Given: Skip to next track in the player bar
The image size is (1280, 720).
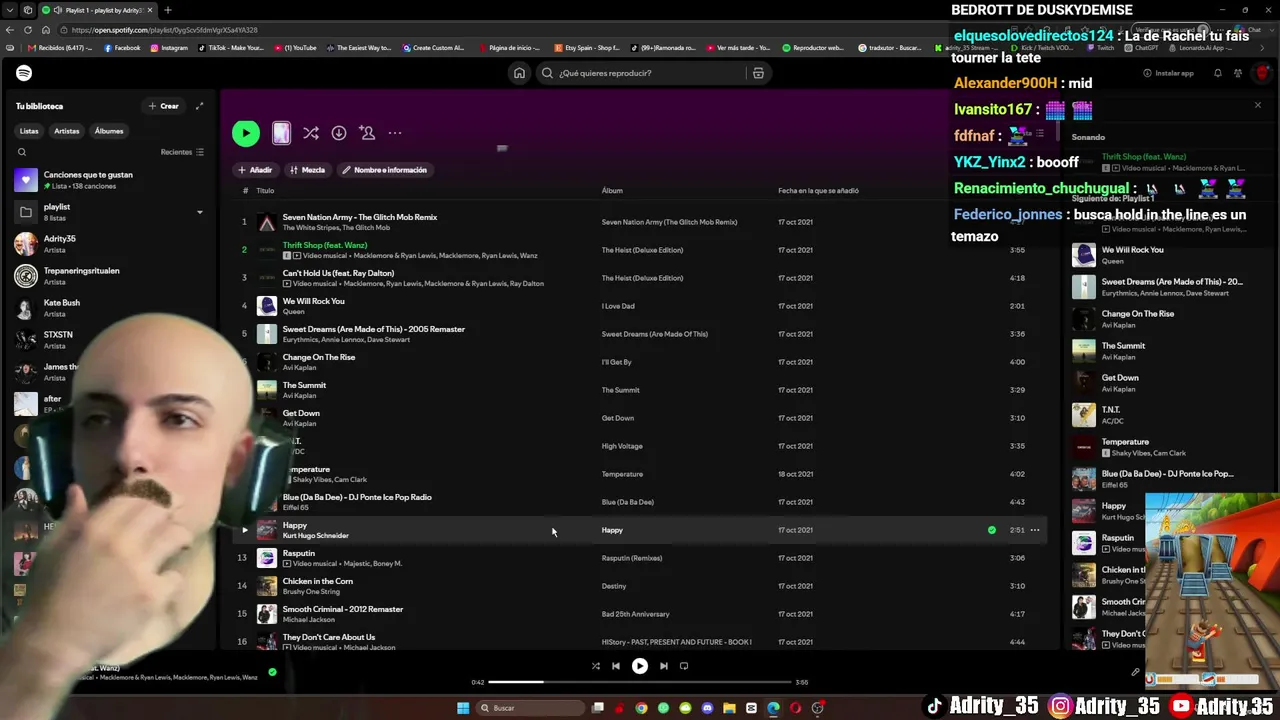Looking at the screenshot, I should tap(664, 666).
